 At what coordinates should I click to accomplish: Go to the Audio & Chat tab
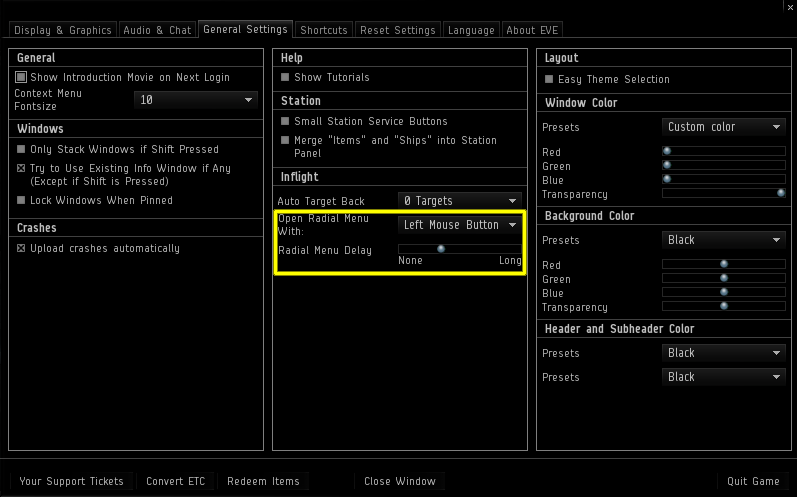157,30
